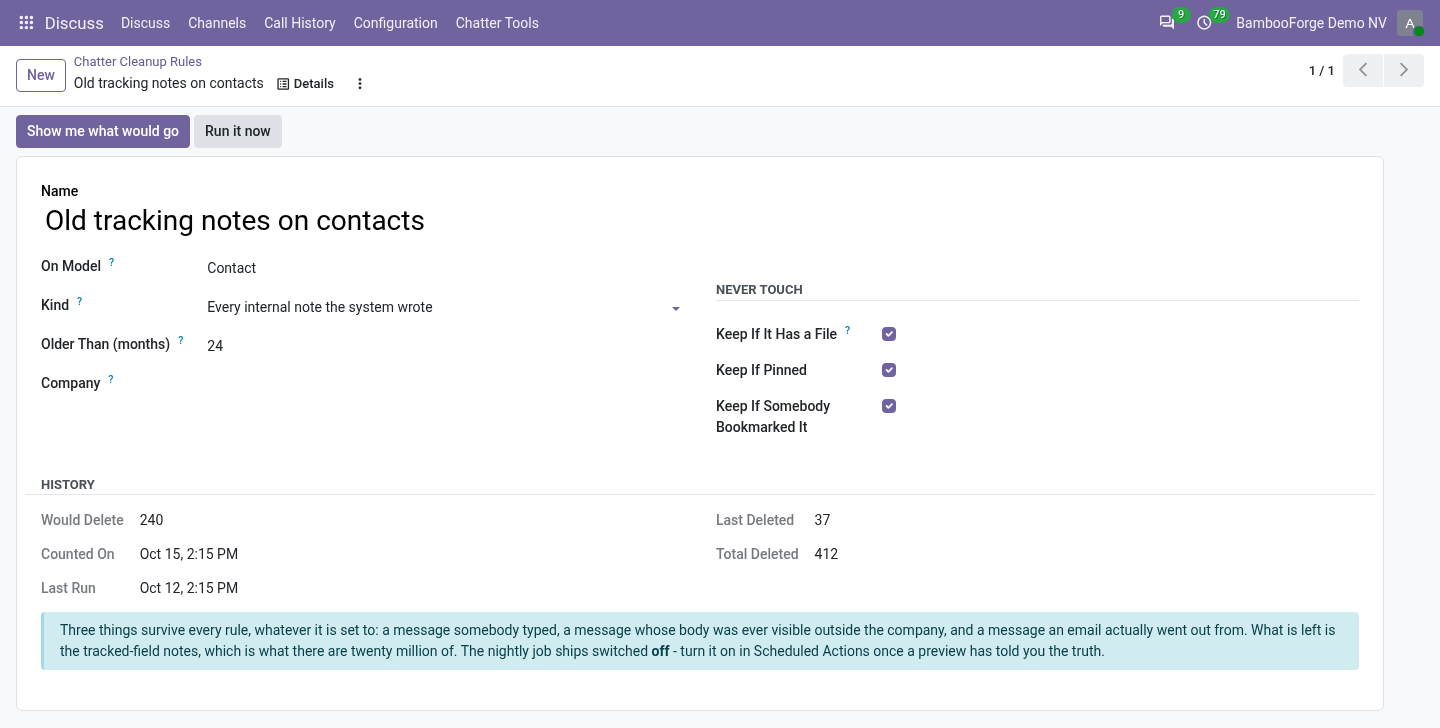Open the conversations icon with badge 9
This screenshot has height=728, width=1440.
coord(1167,23)
